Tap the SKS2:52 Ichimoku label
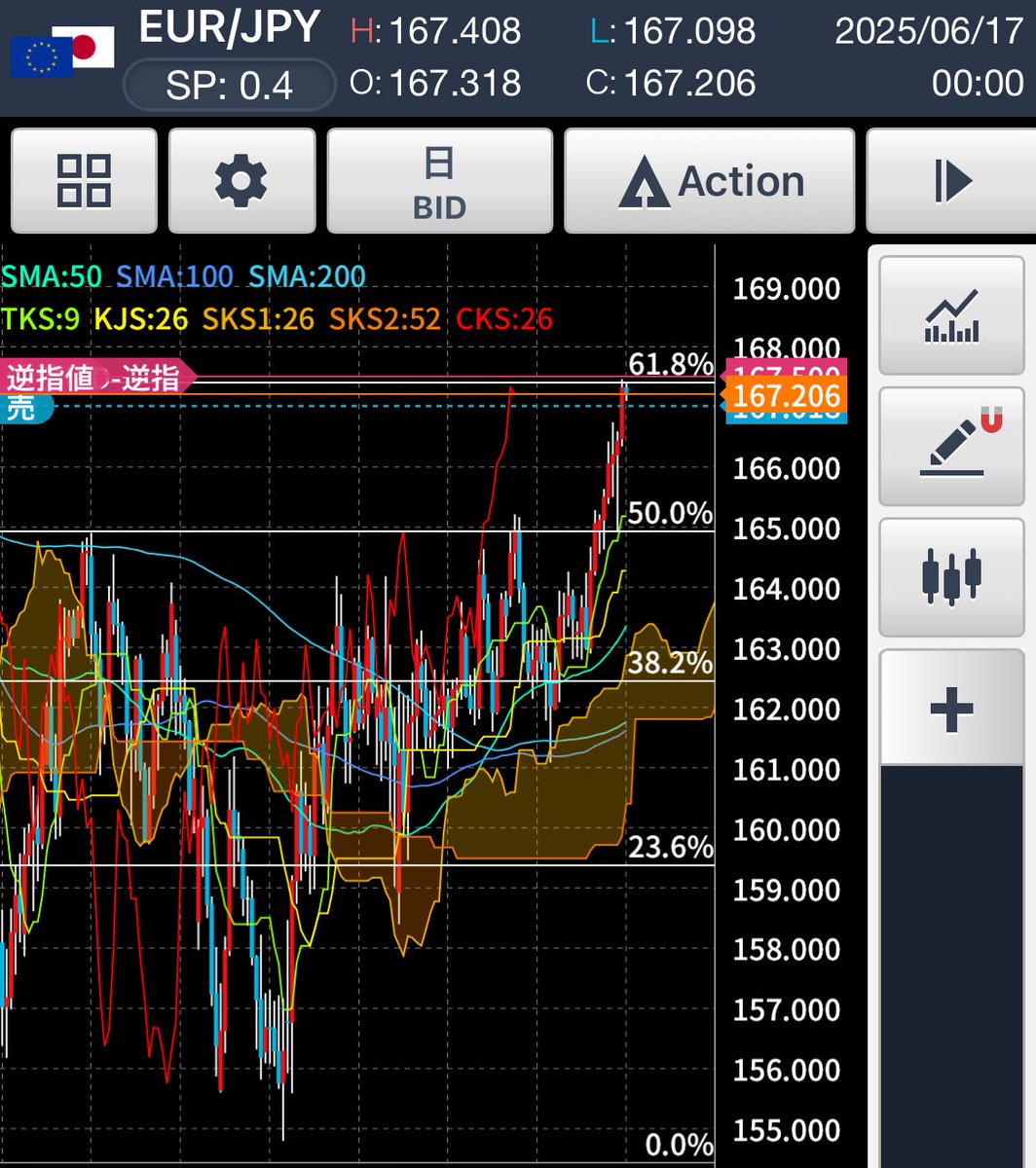1036x1168 pixels. tap(385, 318)
